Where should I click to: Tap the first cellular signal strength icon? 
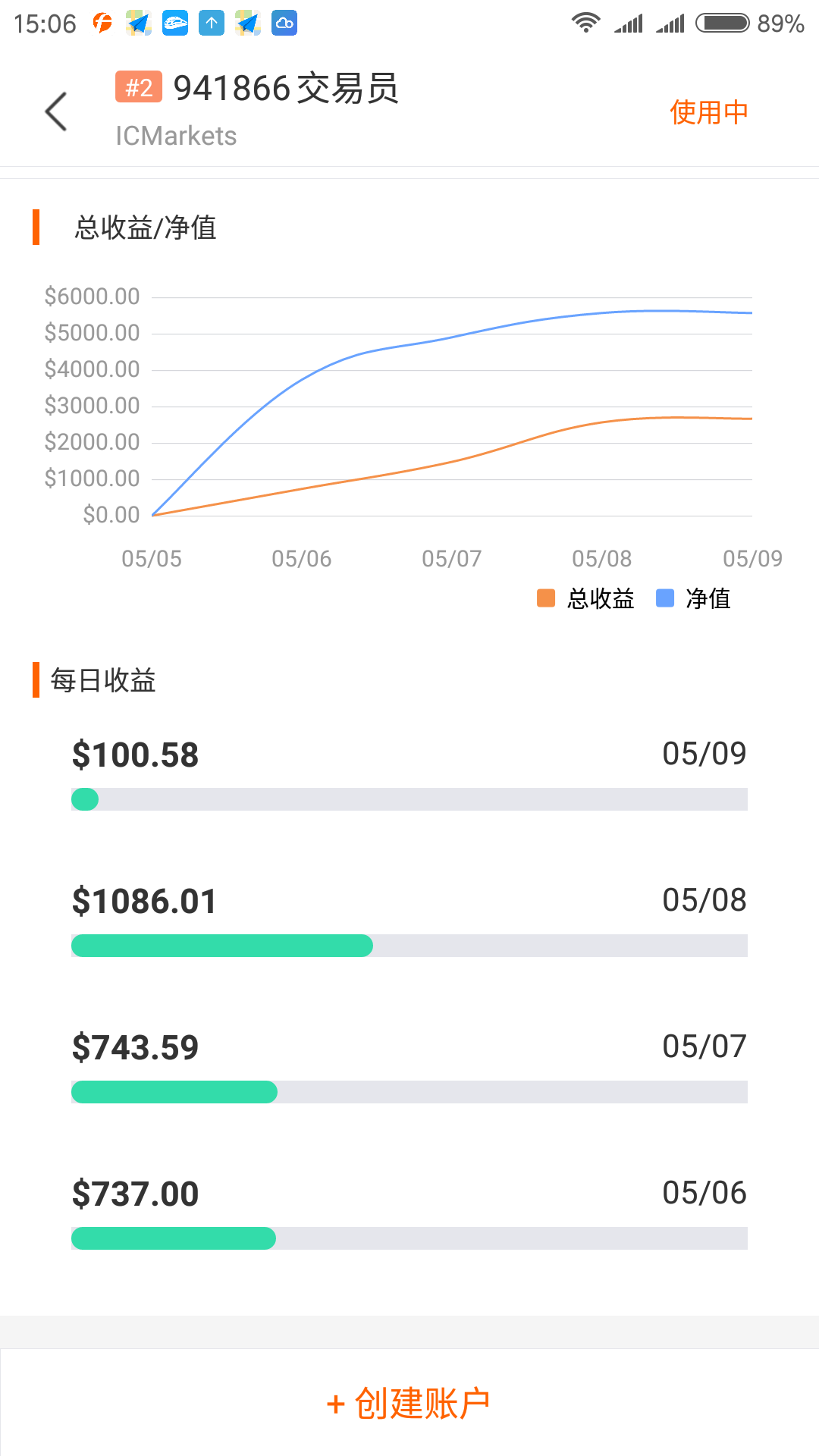(629, 23)
